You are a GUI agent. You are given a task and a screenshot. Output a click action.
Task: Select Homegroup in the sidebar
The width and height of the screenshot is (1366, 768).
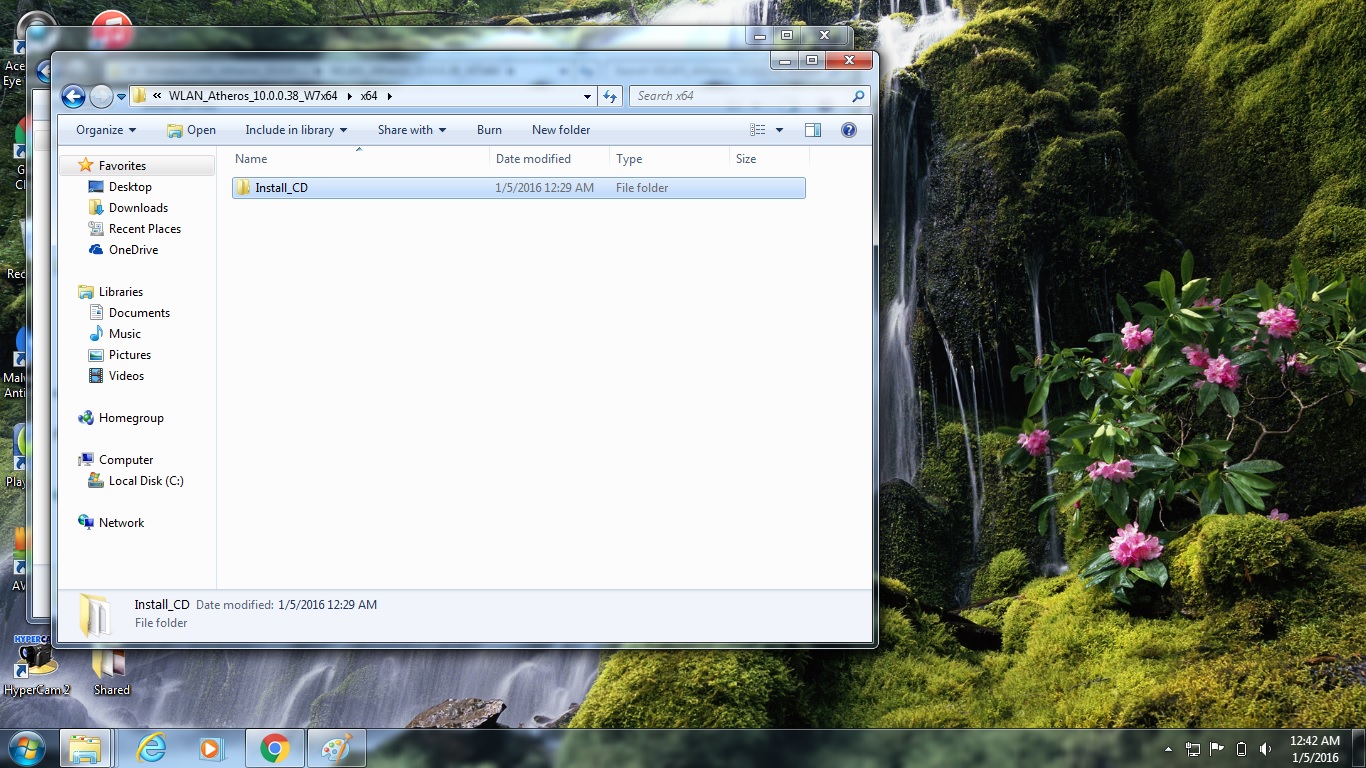pos(131,418)
